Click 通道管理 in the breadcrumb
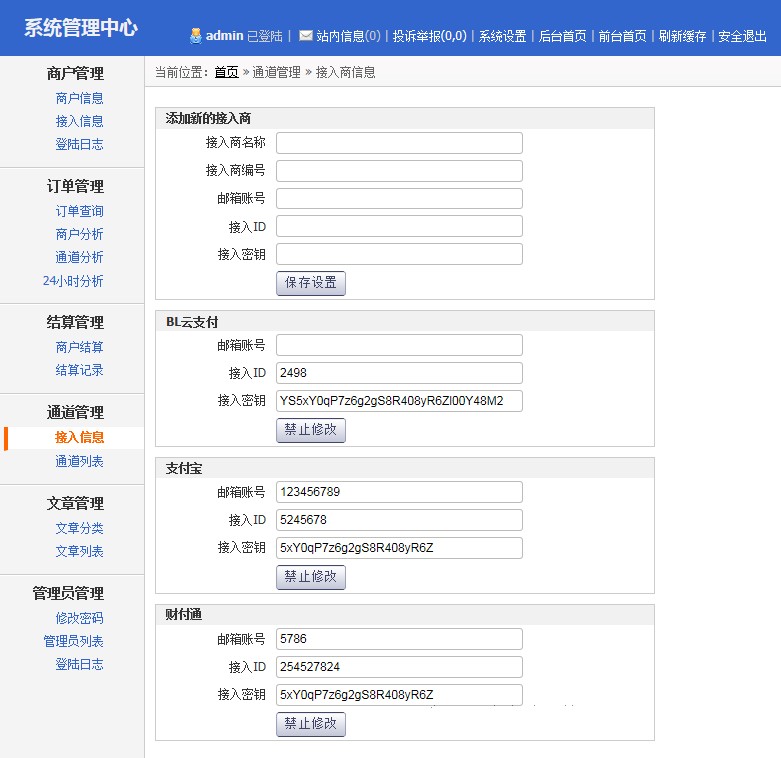This screenshot has width=781, height=758. 276,72
